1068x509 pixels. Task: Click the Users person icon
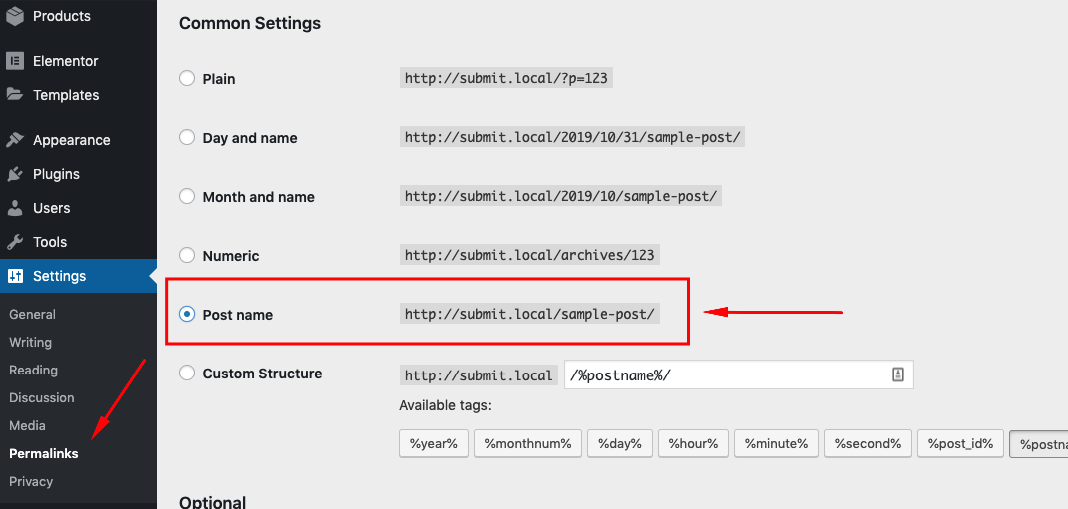(15, 208)
